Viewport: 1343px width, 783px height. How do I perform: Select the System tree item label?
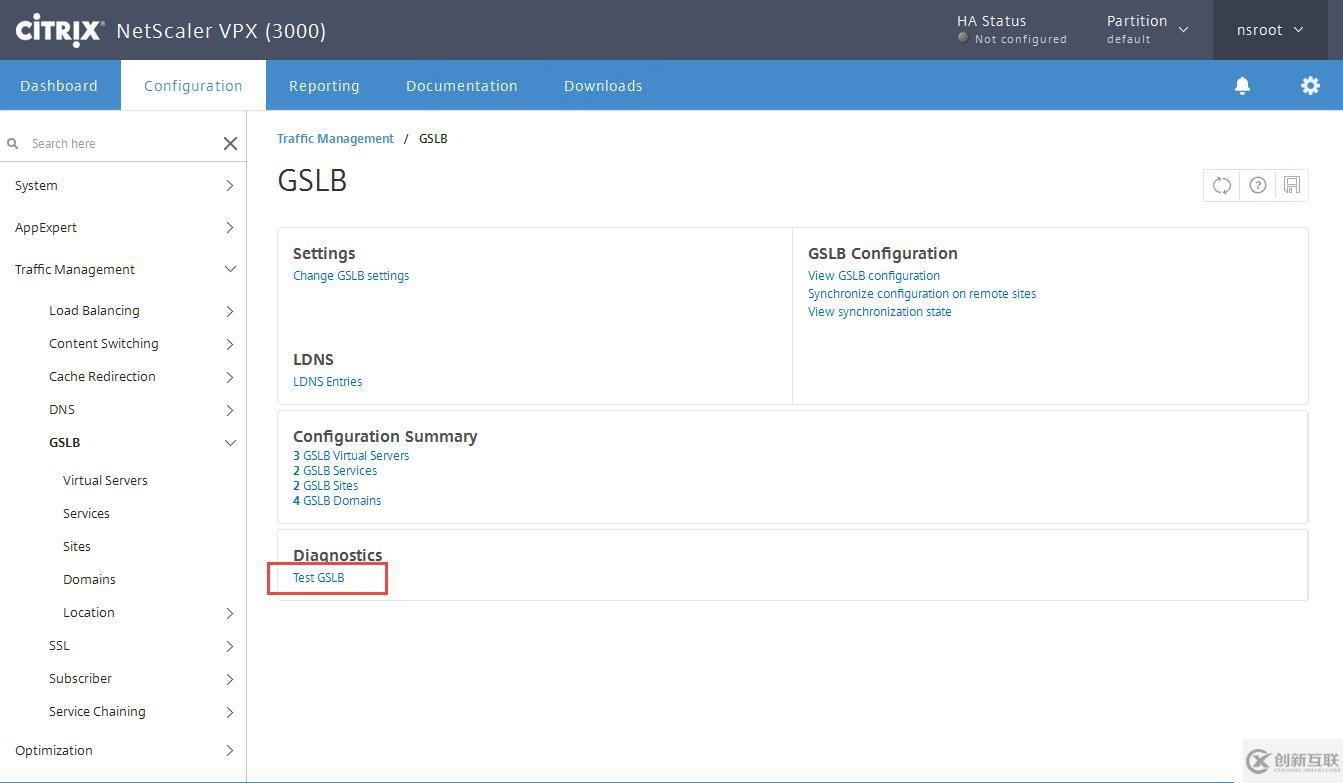coord(36,186)
